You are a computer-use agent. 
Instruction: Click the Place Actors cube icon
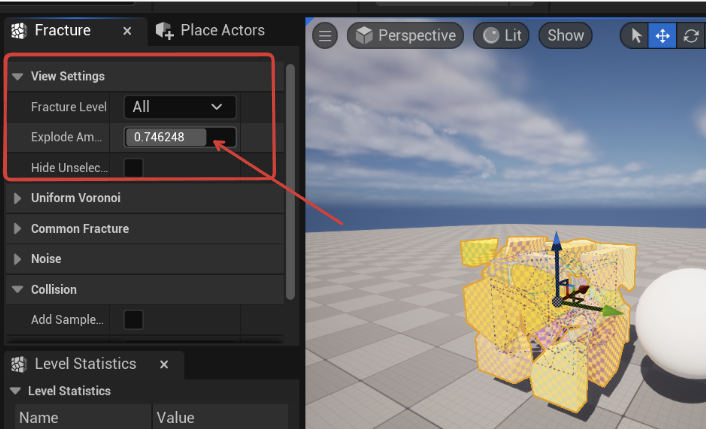164,31
